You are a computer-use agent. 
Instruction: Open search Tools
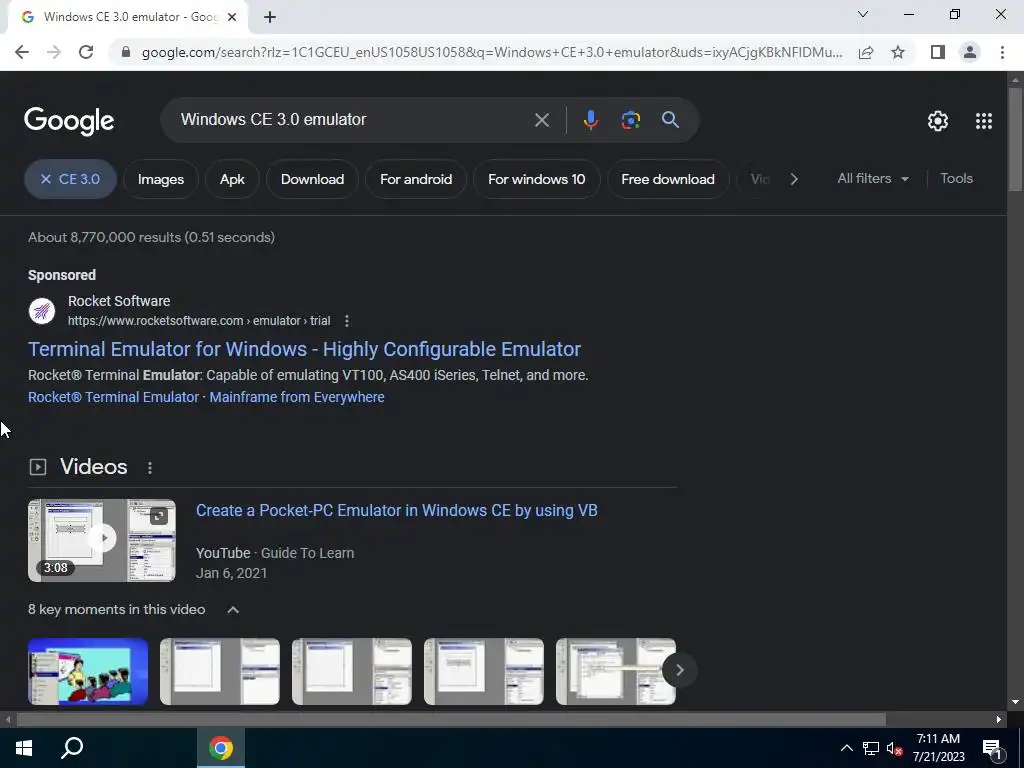(956, 178)
